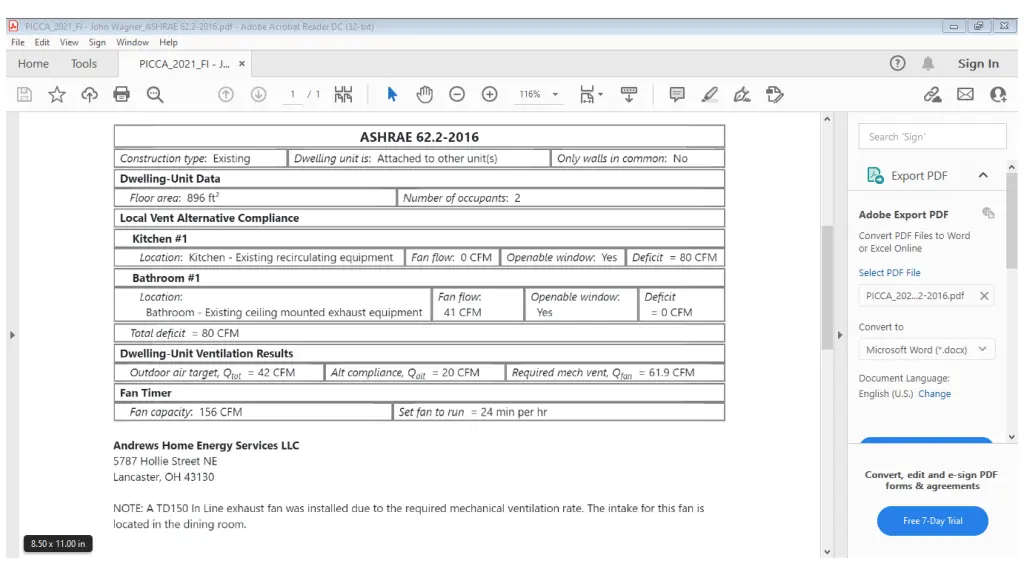Click the Select PDF File link
The width and height of the screenshot is (1024, 576).
tap(889, 272)
